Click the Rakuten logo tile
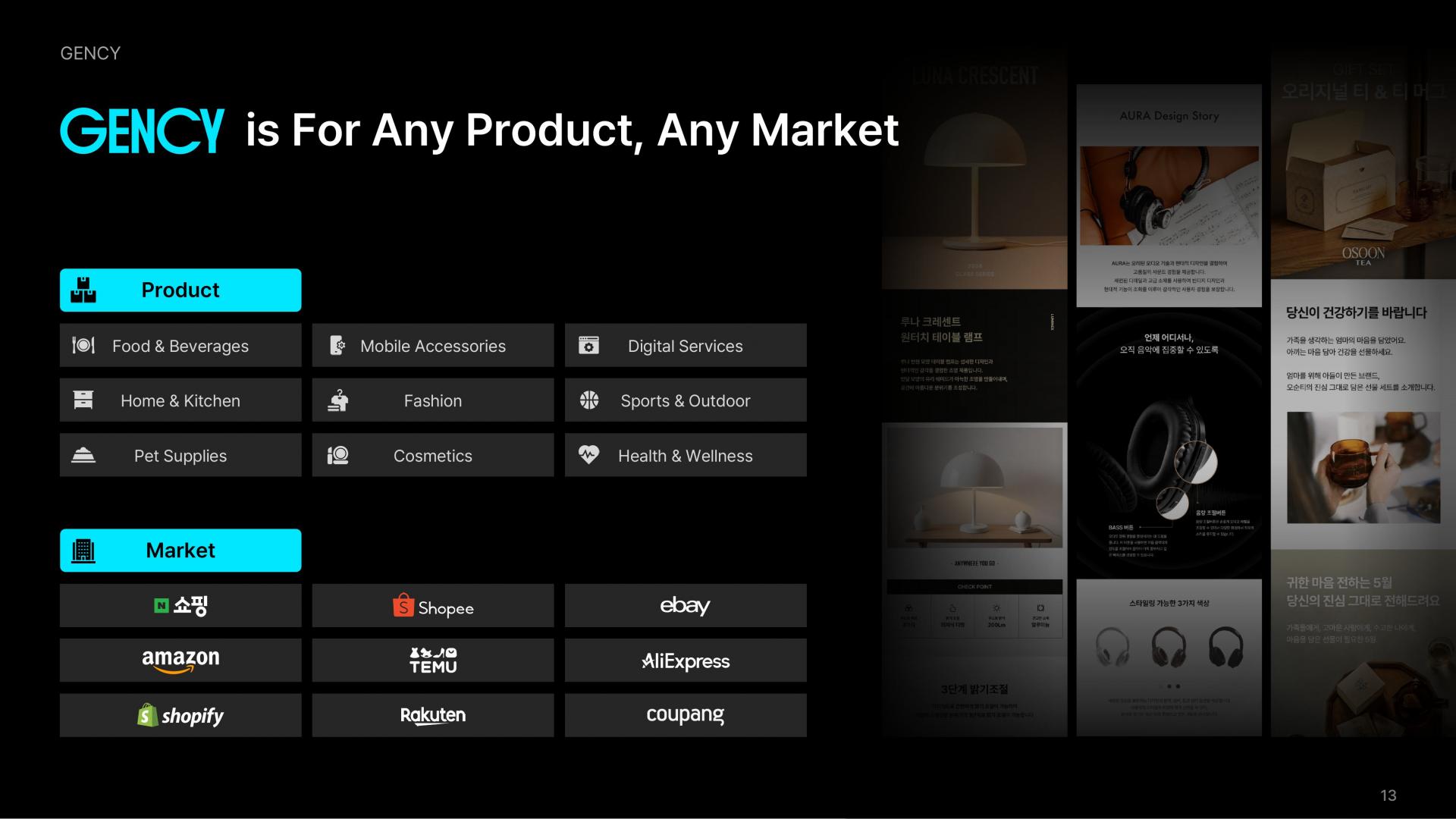The height and width of the screenshot is (819, 1456). pyautogui.click(x=433, y=715)
